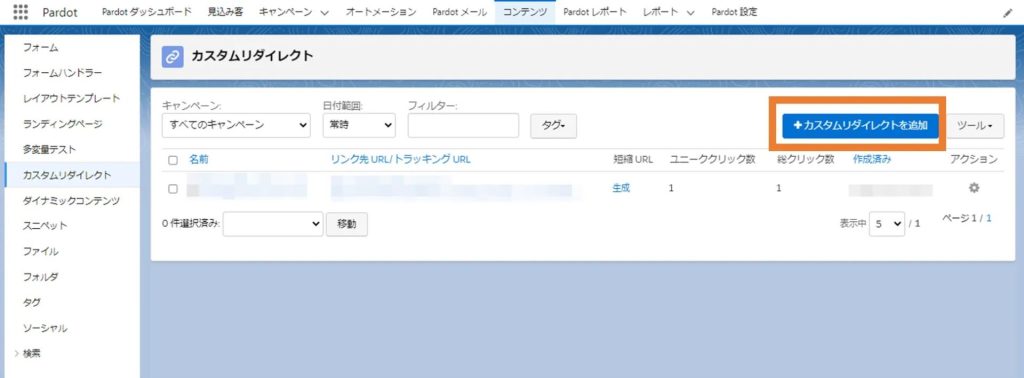The height and width of the screenshot is (378, 1024).
Task: Click カスタムリダイレクトを追加 button
Action: coord(860,126)
